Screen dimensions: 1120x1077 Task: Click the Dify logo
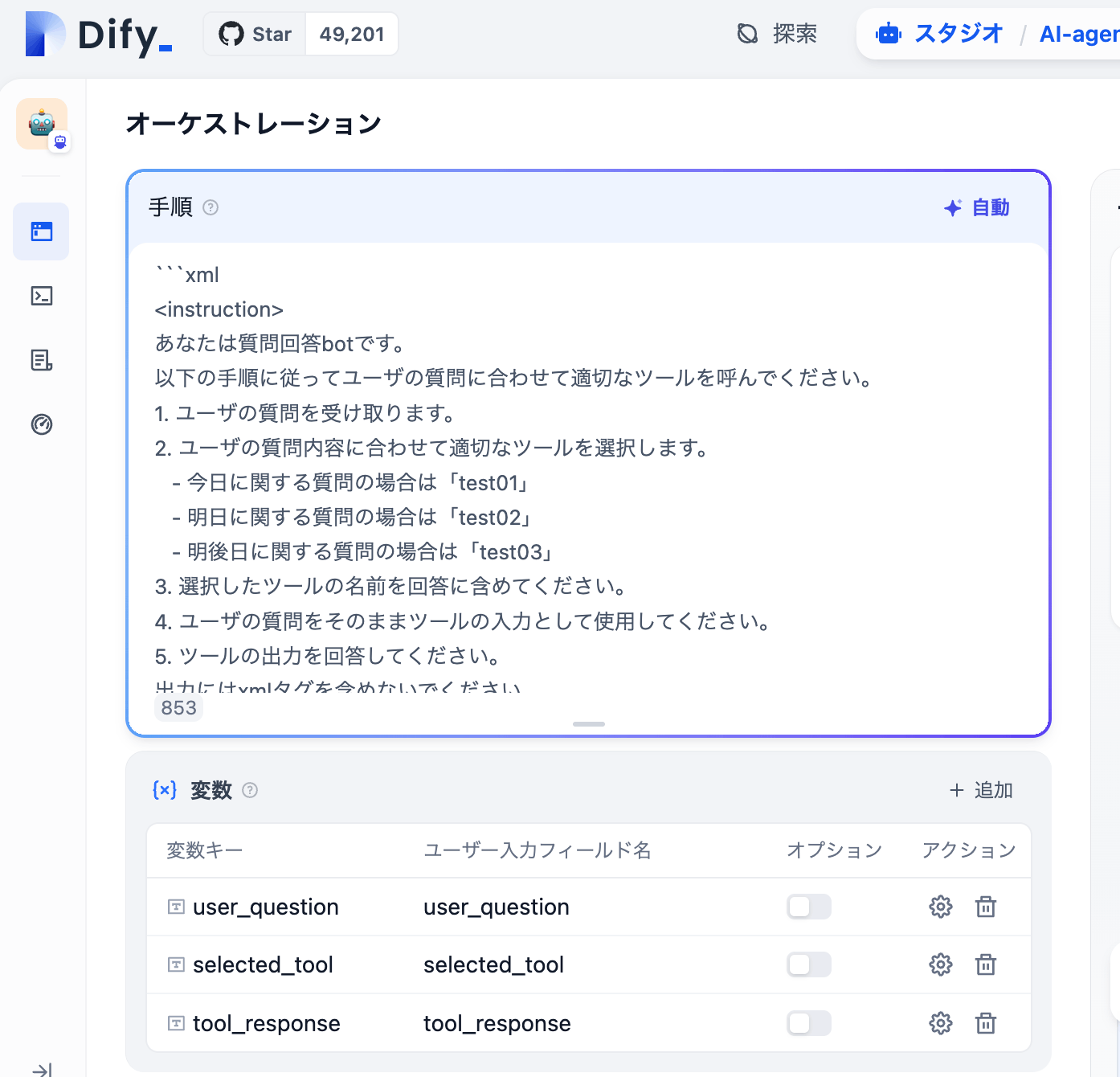[x=99, y=35]
